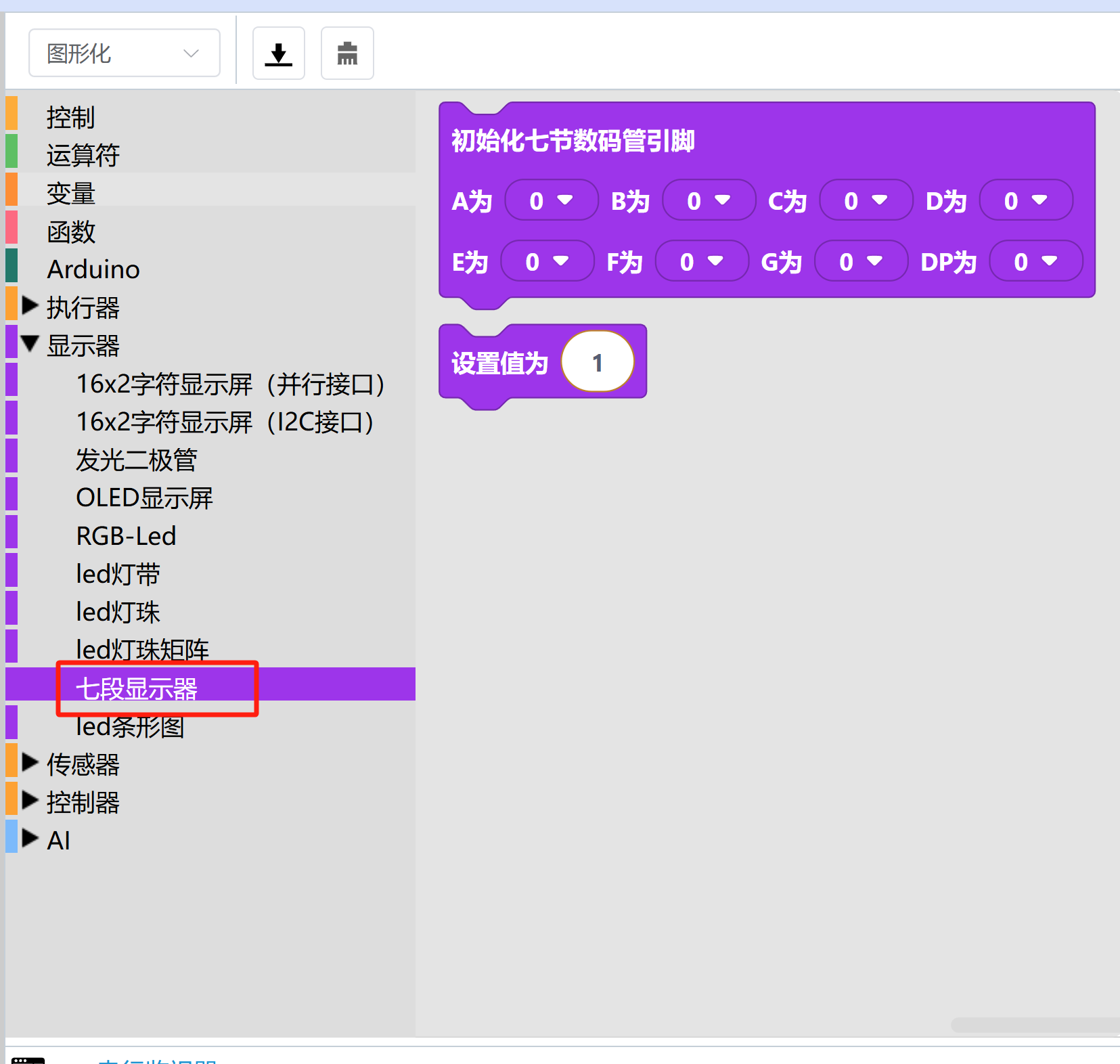This screenshot has width=1120, height=1064.
Task: Collapse the 显示器 category
Action: [x=30, y=344]
